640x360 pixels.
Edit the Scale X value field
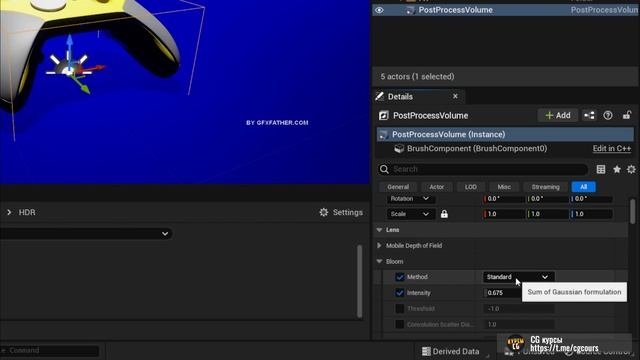coord(504,214)
